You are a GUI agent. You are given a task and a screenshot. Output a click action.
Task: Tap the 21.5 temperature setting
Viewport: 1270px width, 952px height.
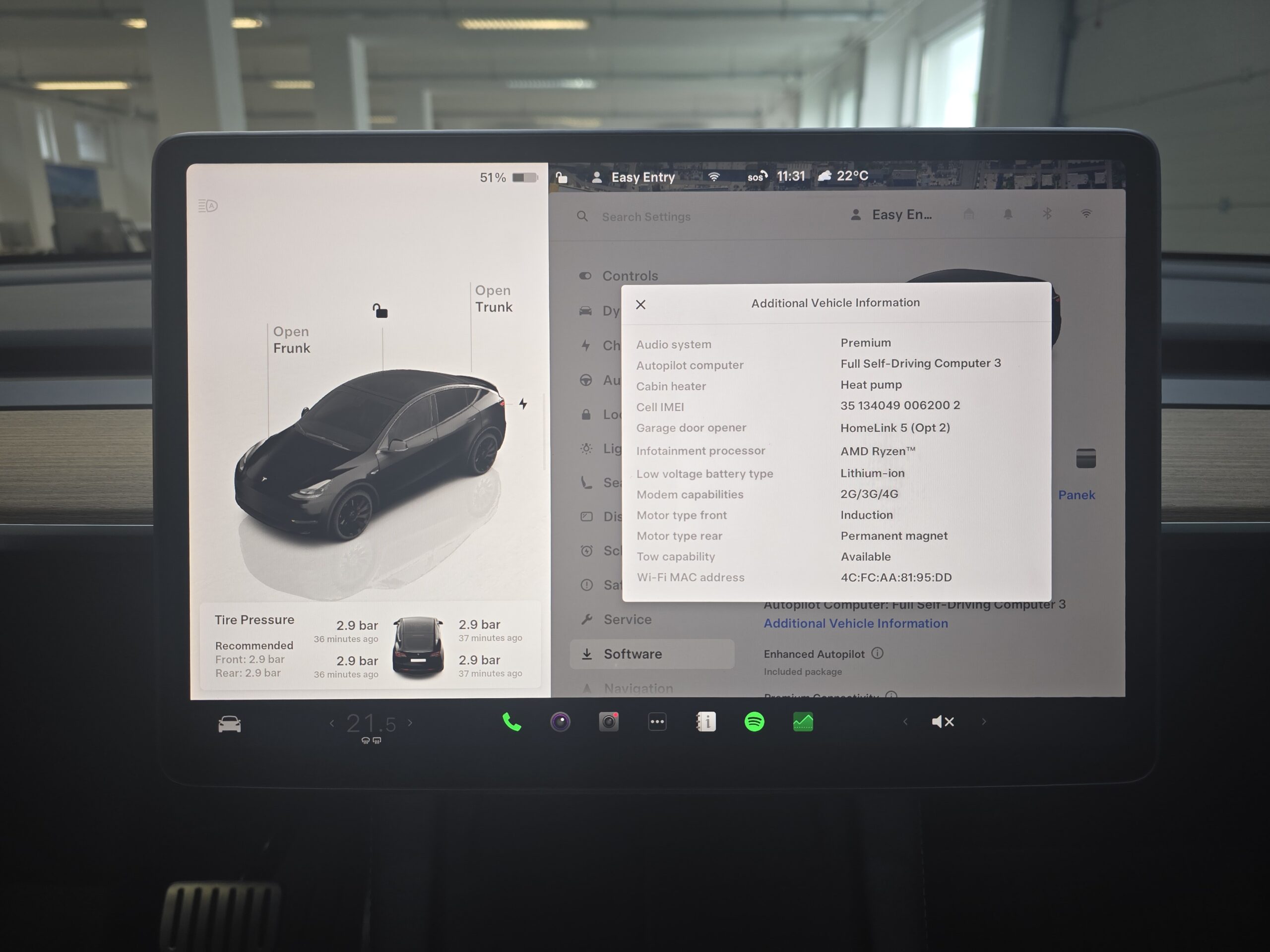coord(371,723)
